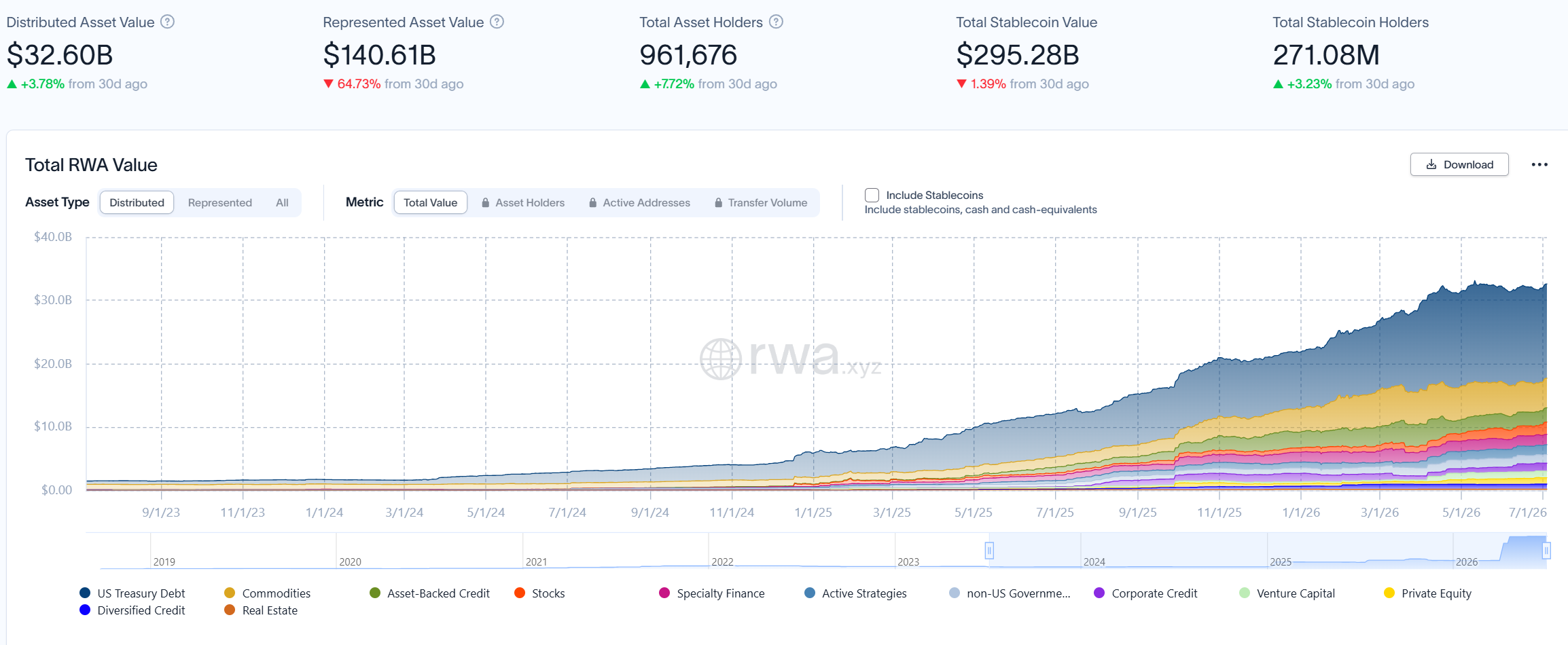The width and height of the screenshot is (1568, 645).
Task: Click the 2021 marker on range timeline
Action: (536, 561)
